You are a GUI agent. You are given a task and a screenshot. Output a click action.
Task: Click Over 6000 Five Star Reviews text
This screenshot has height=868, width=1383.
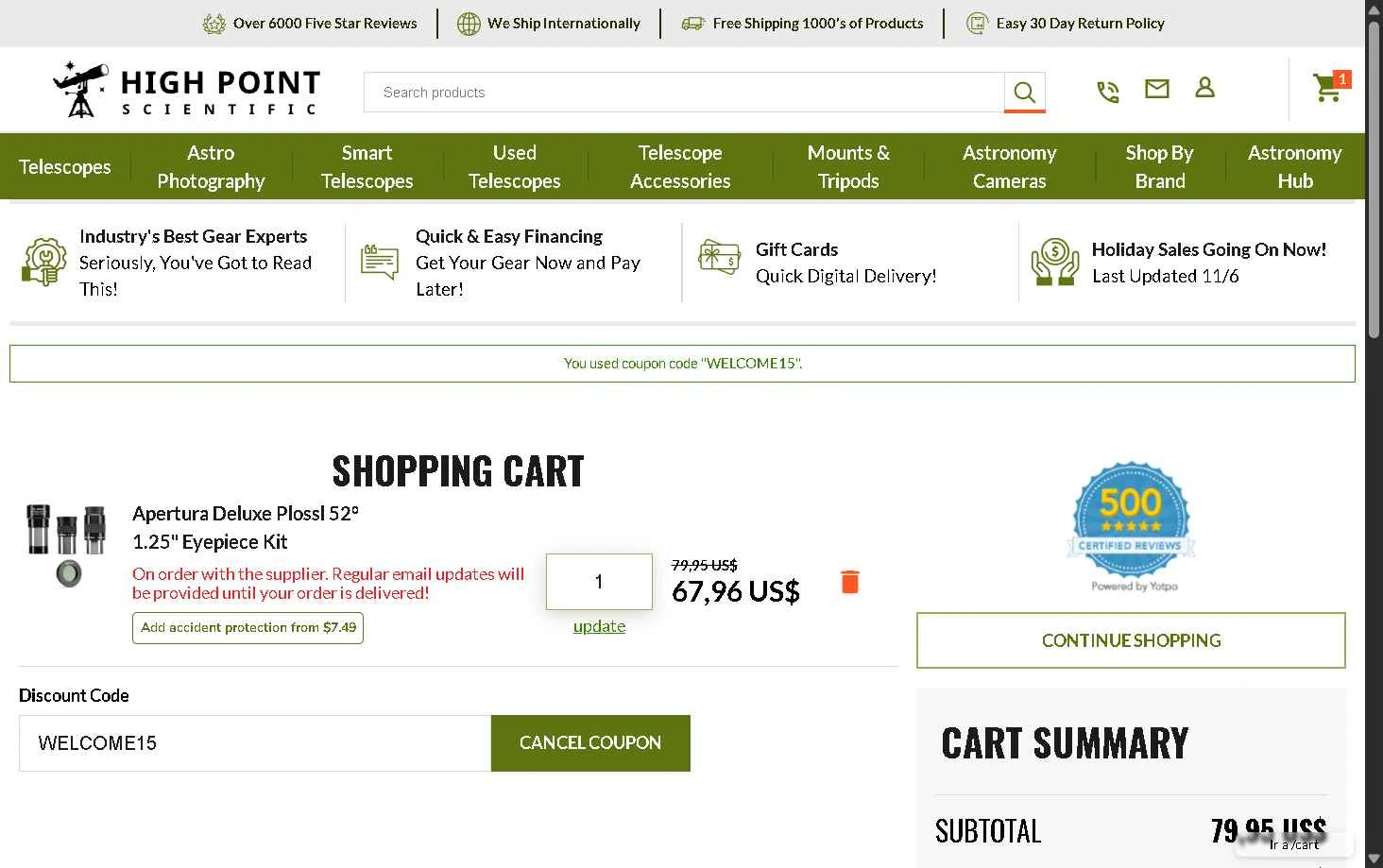point(325,24)
